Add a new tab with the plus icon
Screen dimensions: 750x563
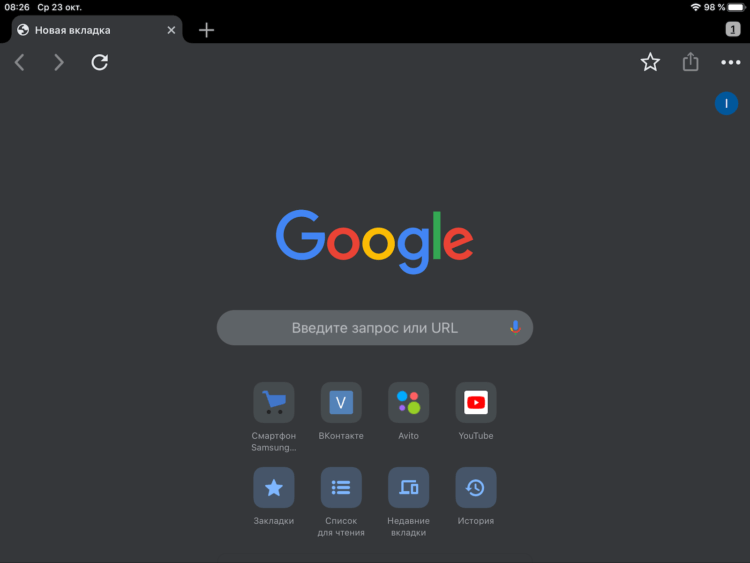tap(206, 30)
